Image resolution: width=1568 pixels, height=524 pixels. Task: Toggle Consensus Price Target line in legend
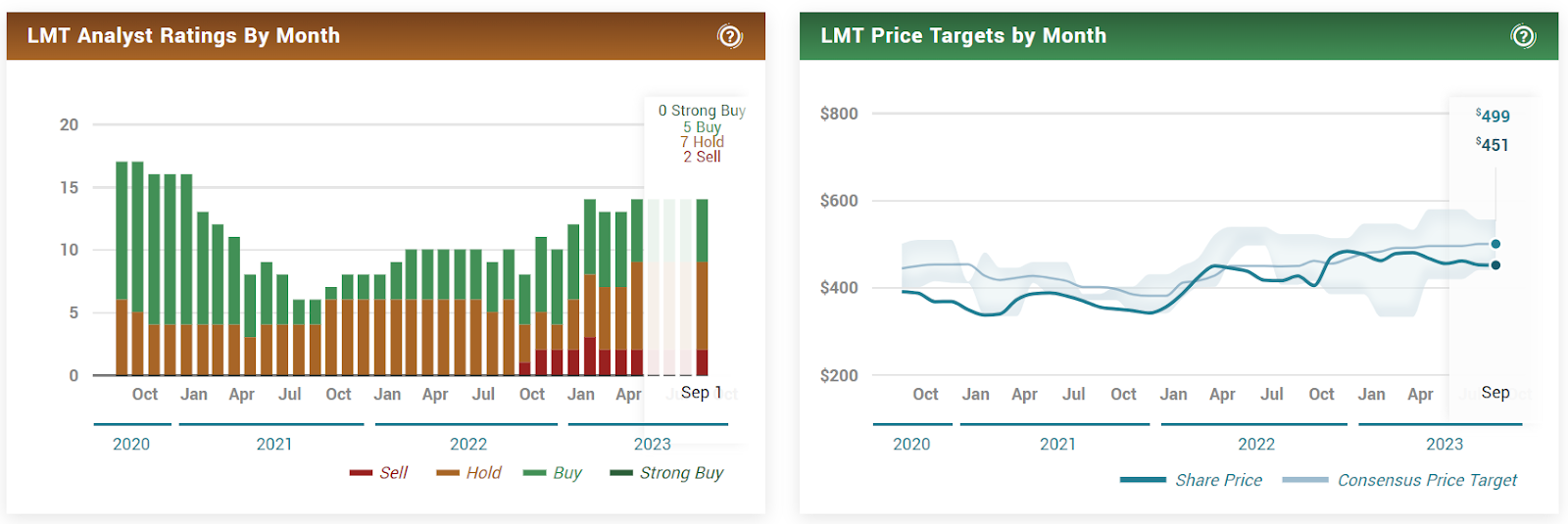point(1399,480)
